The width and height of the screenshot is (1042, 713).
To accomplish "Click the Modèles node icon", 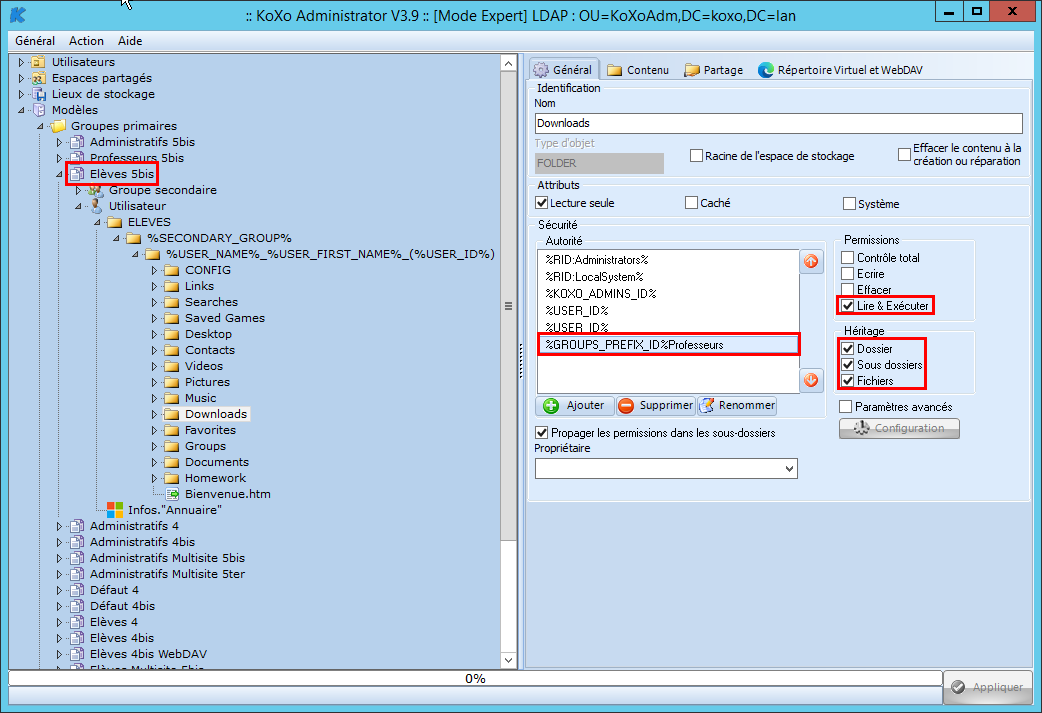I will point(39,110).
